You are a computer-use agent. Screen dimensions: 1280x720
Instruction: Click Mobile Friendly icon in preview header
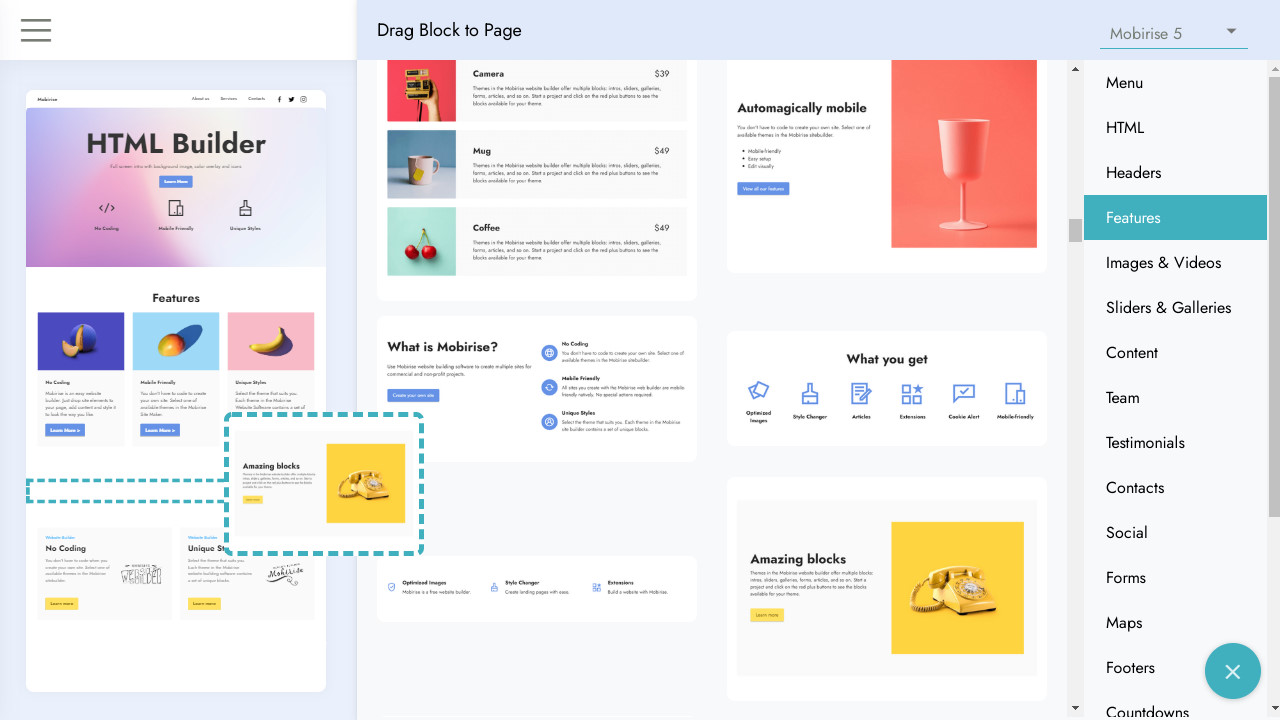pos(176,208)
